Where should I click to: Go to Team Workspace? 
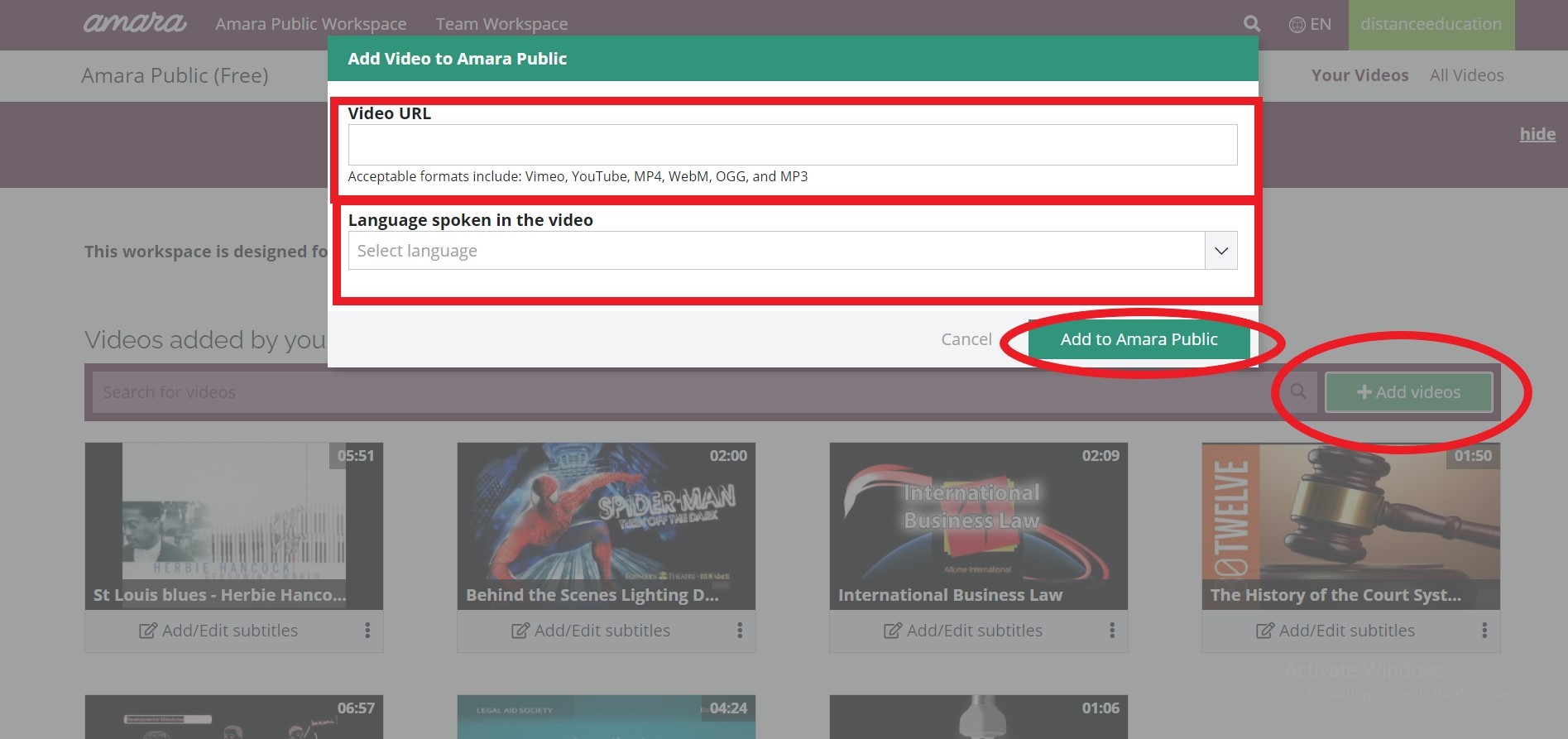click(x=501, y=25)
